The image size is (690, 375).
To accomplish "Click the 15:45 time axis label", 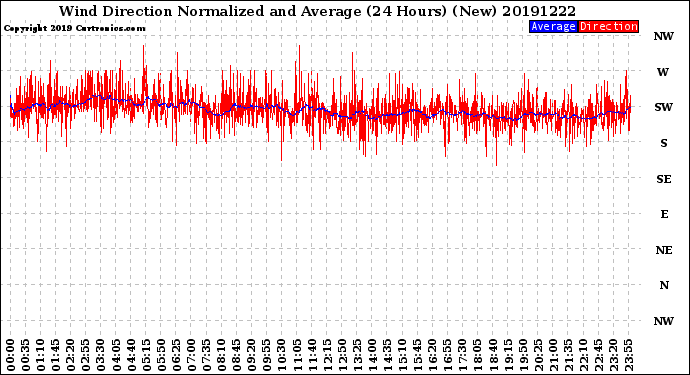I will (x=417, y=355).
